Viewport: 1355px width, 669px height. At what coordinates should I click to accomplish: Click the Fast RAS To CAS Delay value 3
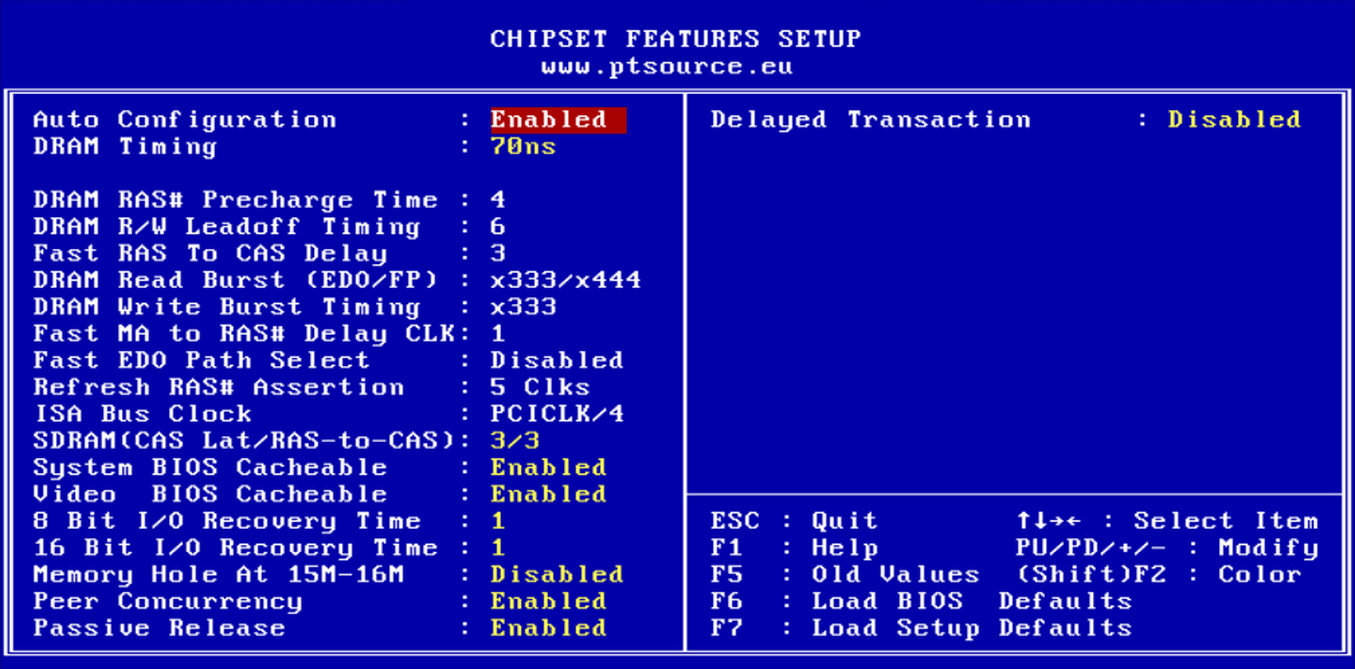[x=498, y=254]
